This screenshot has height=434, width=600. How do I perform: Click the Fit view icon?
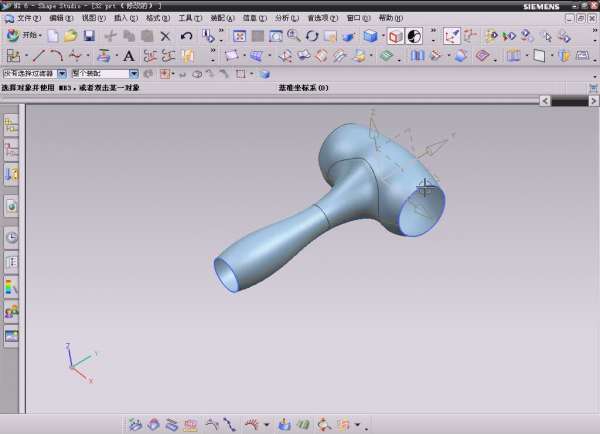[x=240, y=36]
